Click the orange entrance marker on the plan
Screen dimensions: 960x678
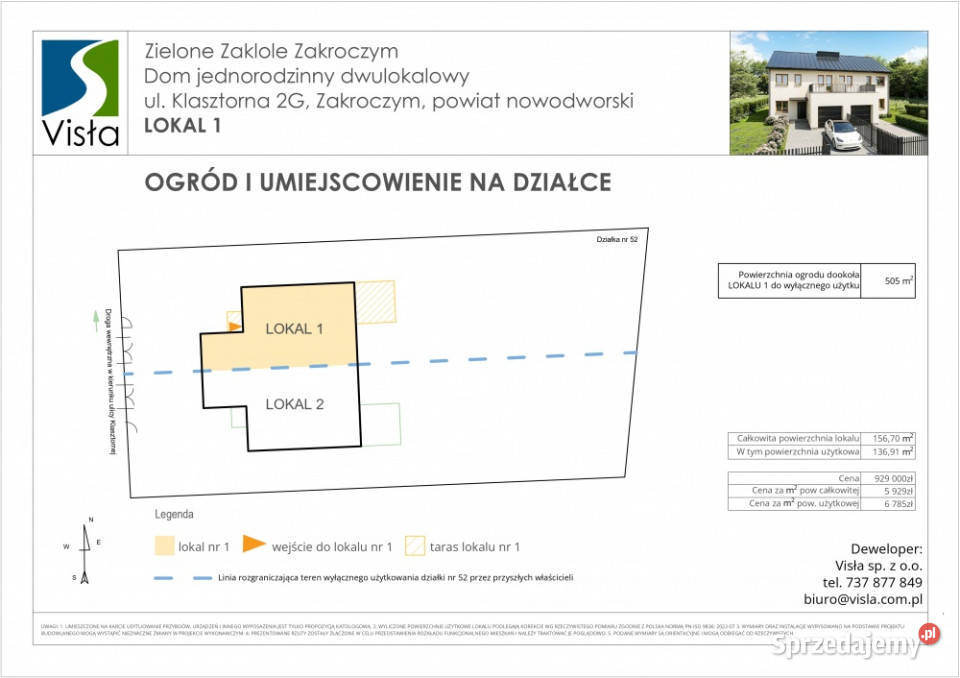click(x=234, y=326)
